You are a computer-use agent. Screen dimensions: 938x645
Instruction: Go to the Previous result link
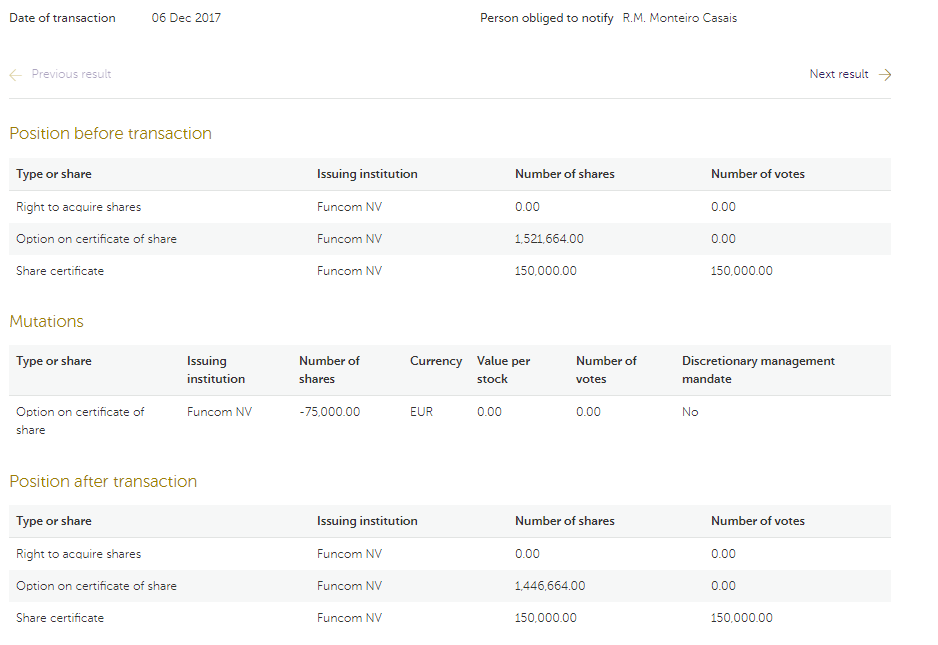71,74
